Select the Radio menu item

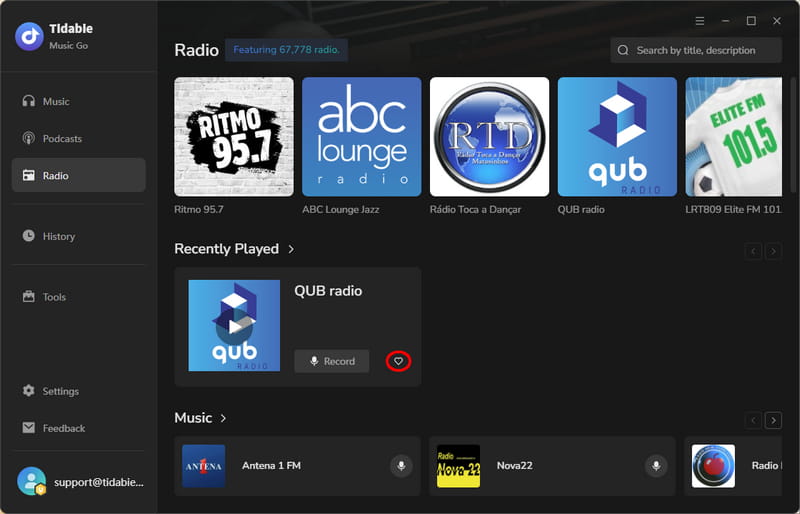tap(79, 175)
